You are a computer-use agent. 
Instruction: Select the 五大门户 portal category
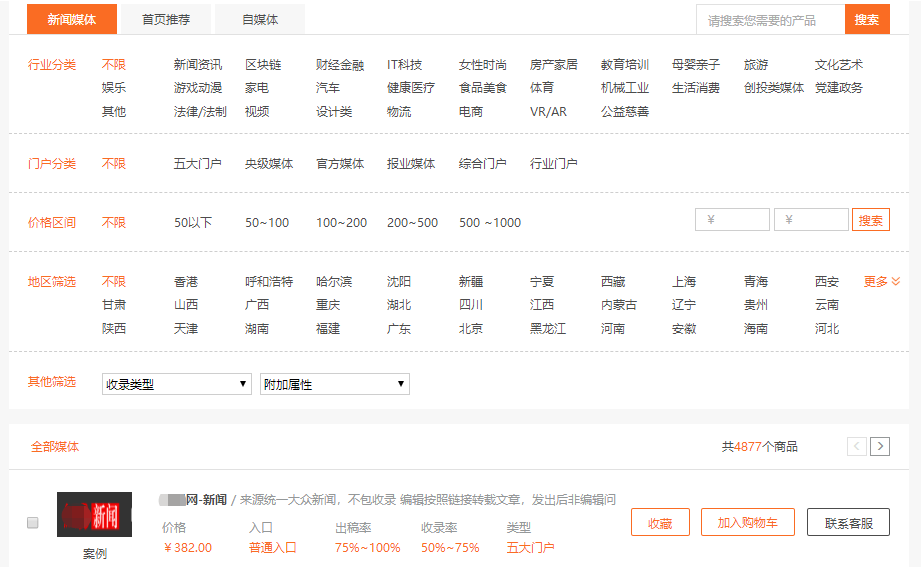click(197, 164)
